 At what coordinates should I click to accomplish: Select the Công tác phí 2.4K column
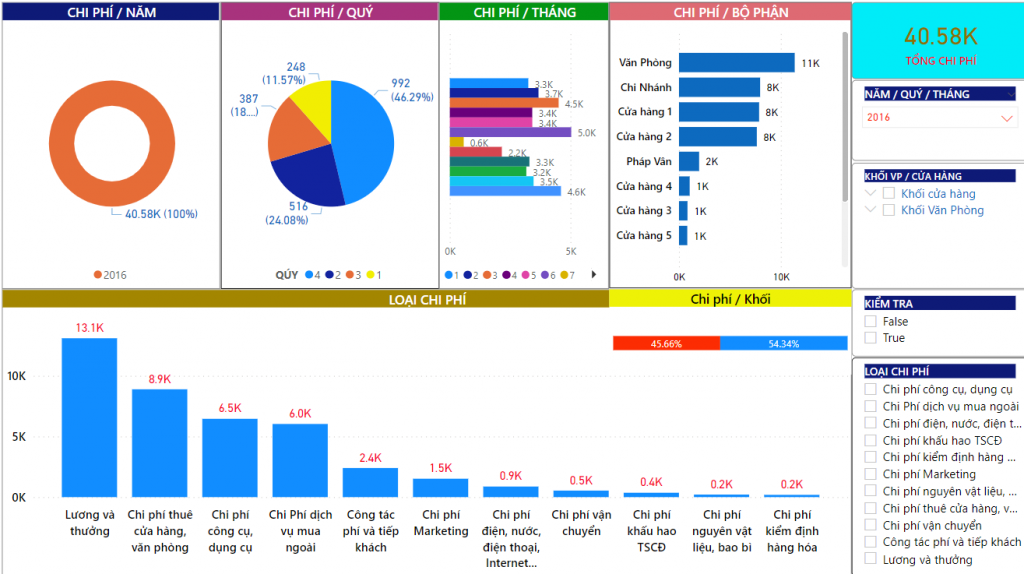tap(370, 483)
